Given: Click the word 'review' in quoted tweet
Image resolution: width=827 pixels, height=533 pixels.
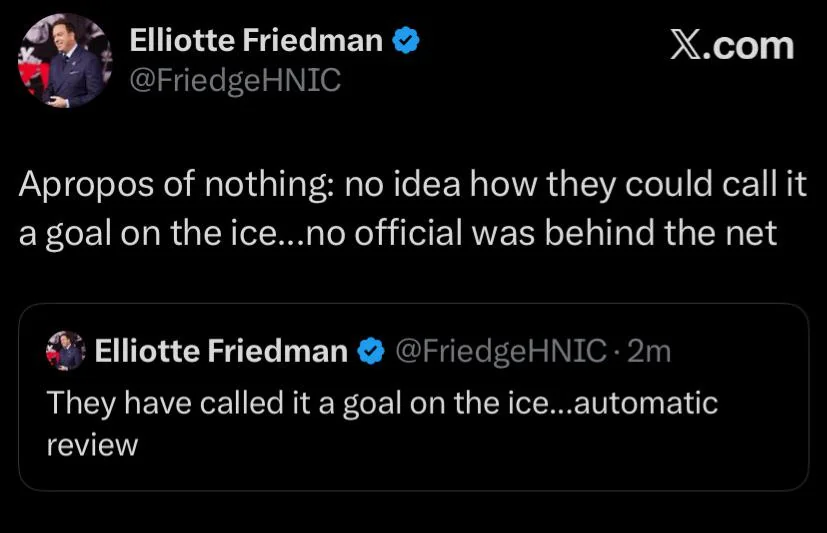Looking at the screenshot, I should pos(92,444).
